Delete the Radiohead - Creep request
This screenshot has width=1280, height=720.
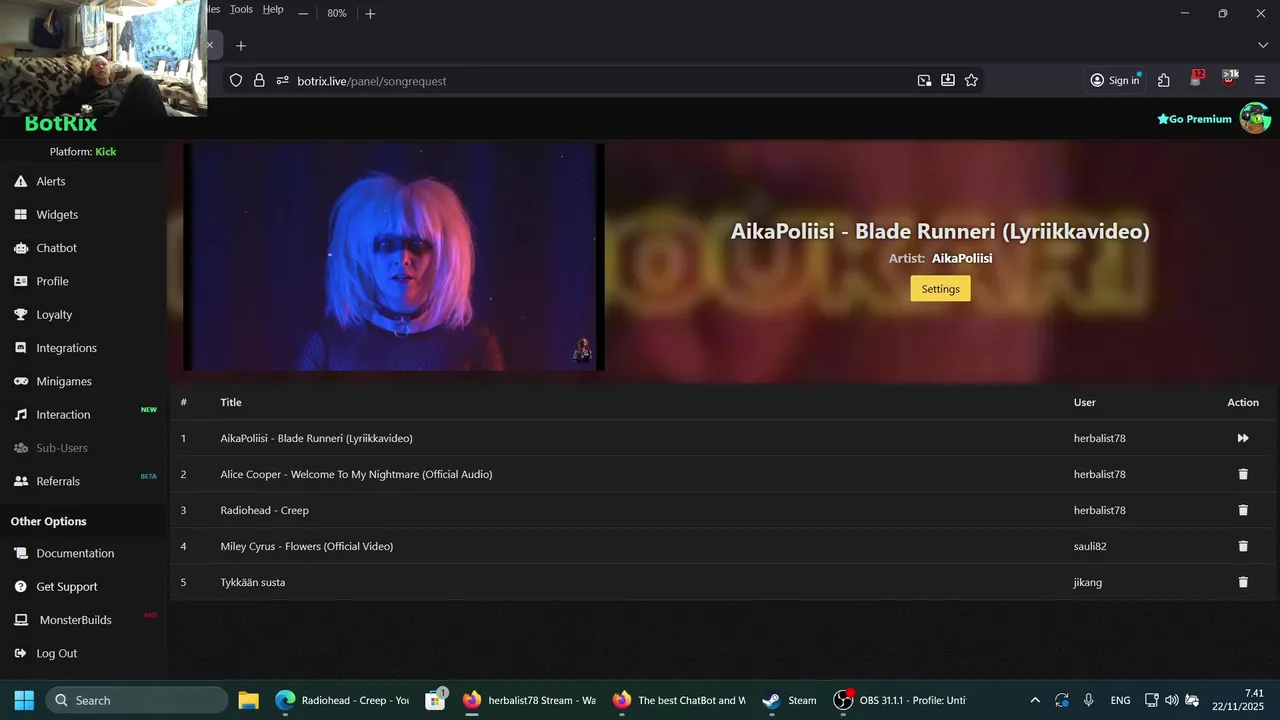pos(1243,510)
